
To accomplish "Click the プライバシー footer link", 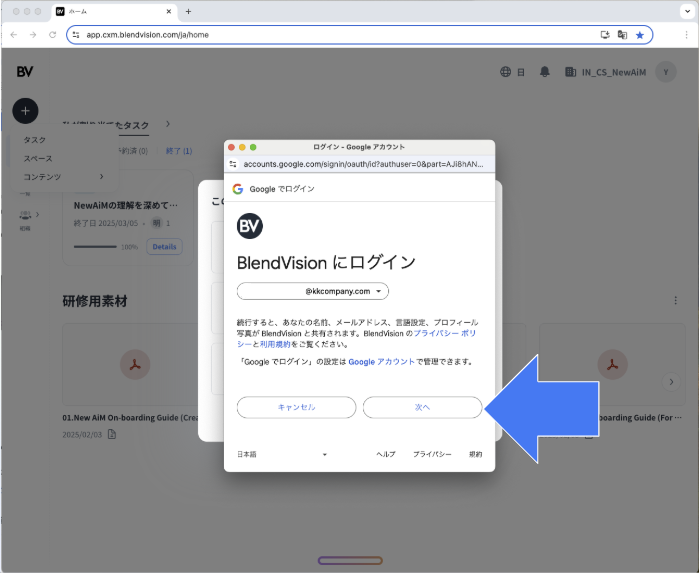I will click(x=432, y=454).
